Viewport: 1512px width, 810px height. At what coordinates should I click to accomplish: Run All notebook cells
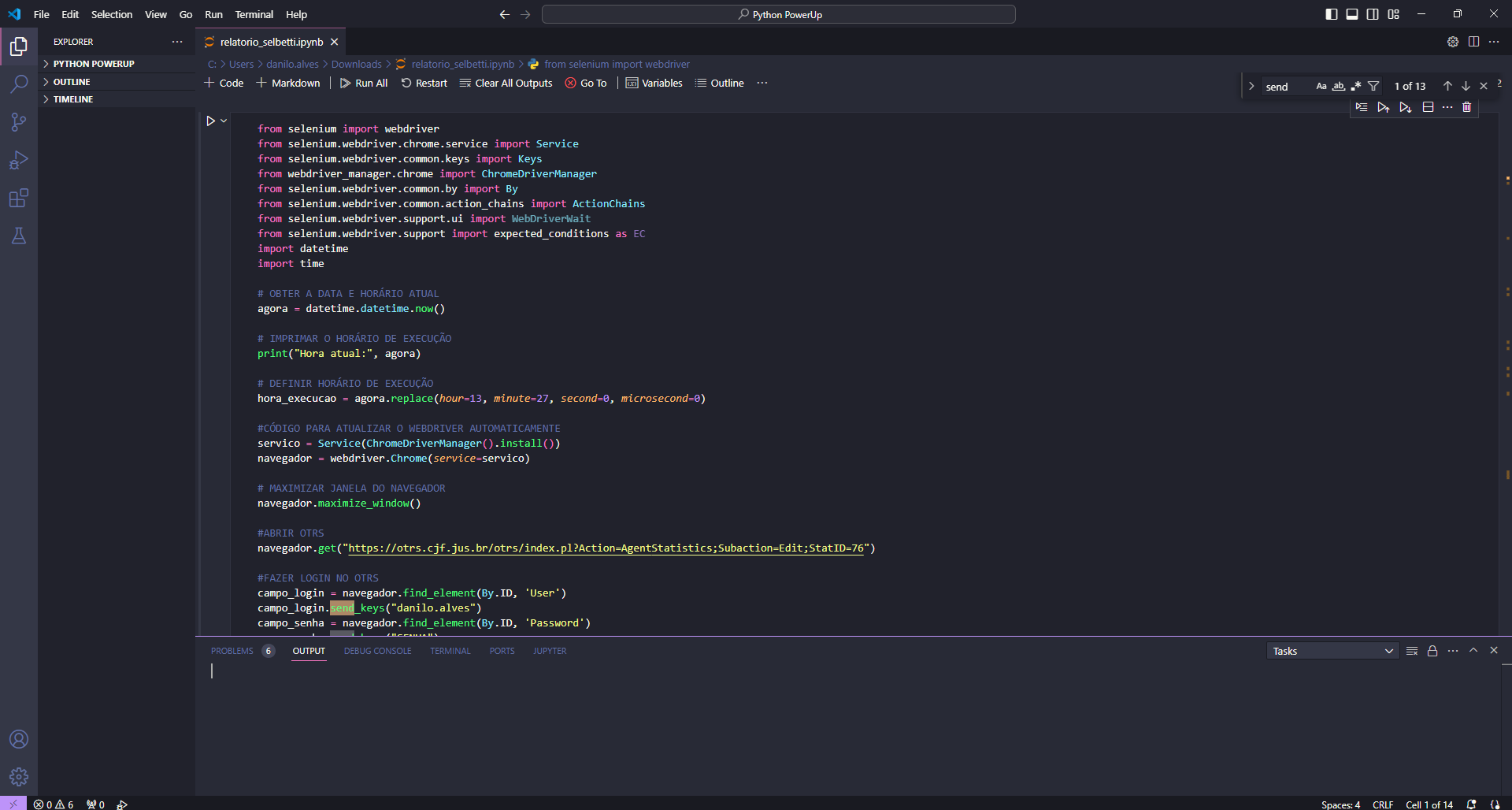[x=363, y=83]
